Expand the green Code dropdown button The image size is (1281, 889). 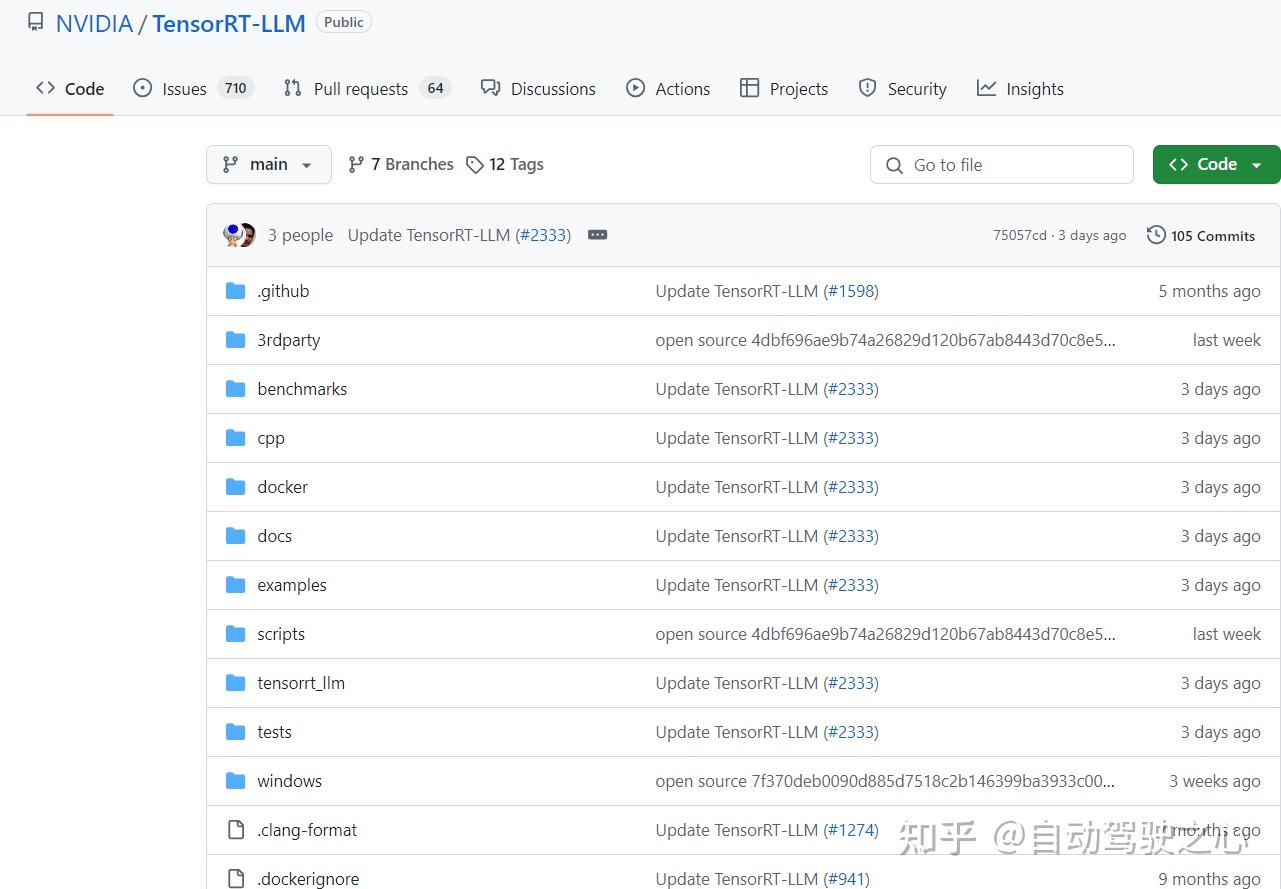[1216, 164]
